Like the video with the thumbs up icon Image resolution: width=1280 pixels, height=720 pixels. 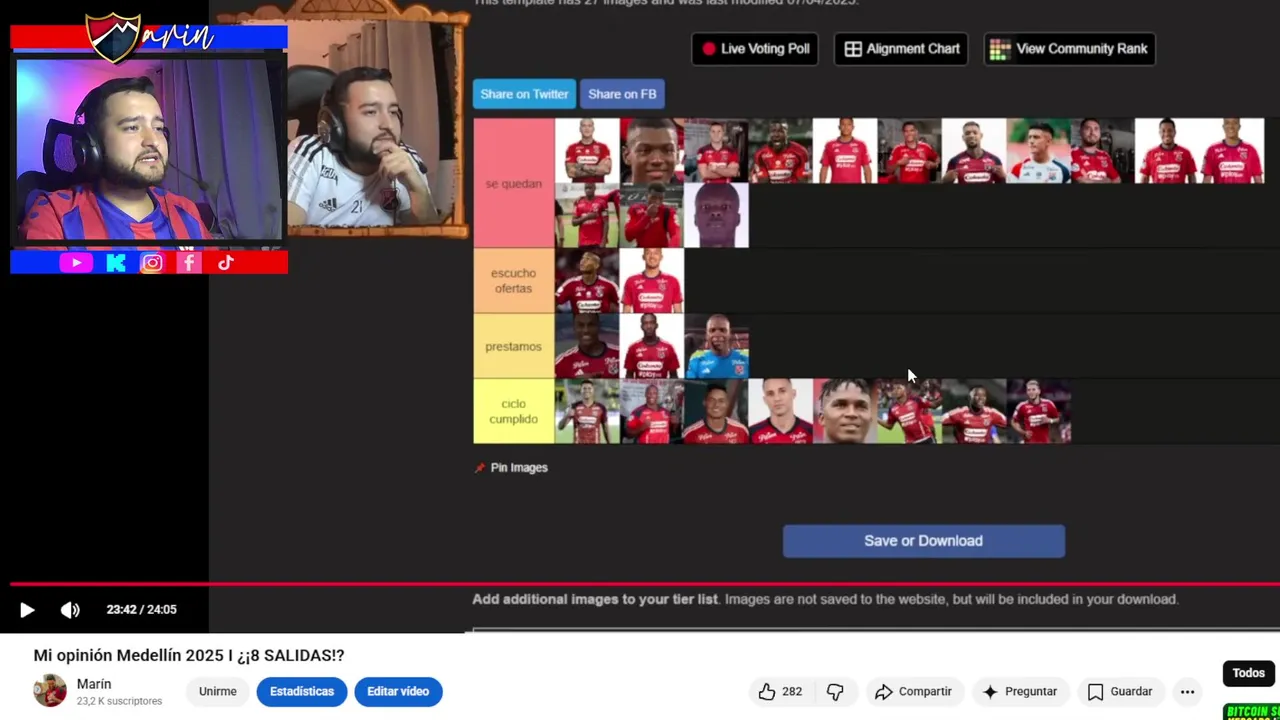[767, 692]
